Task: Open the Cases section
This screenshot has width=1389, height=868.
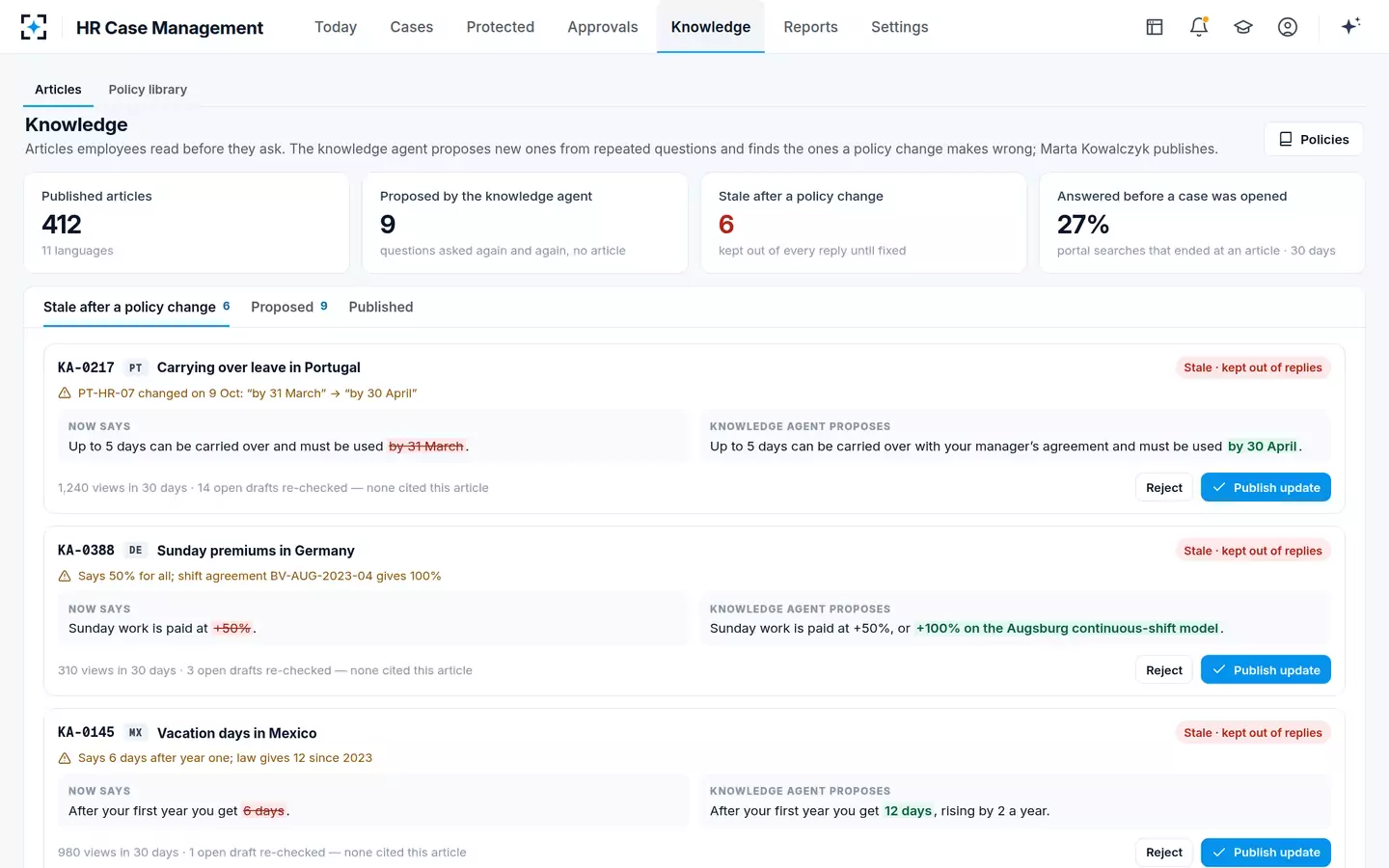Action: coord(412,27)
